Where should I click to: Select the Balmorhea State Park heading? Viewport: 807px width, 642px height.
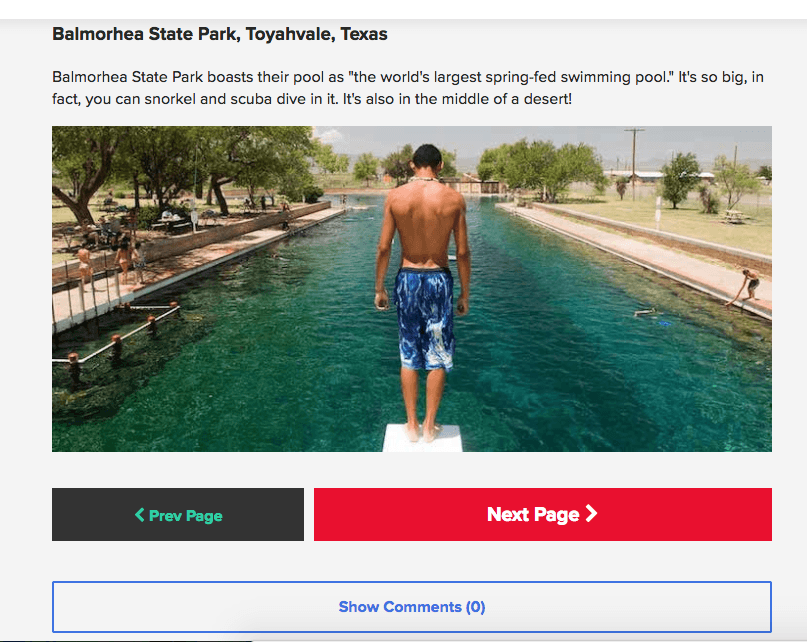pyautogui.click(x=220, y=34)
